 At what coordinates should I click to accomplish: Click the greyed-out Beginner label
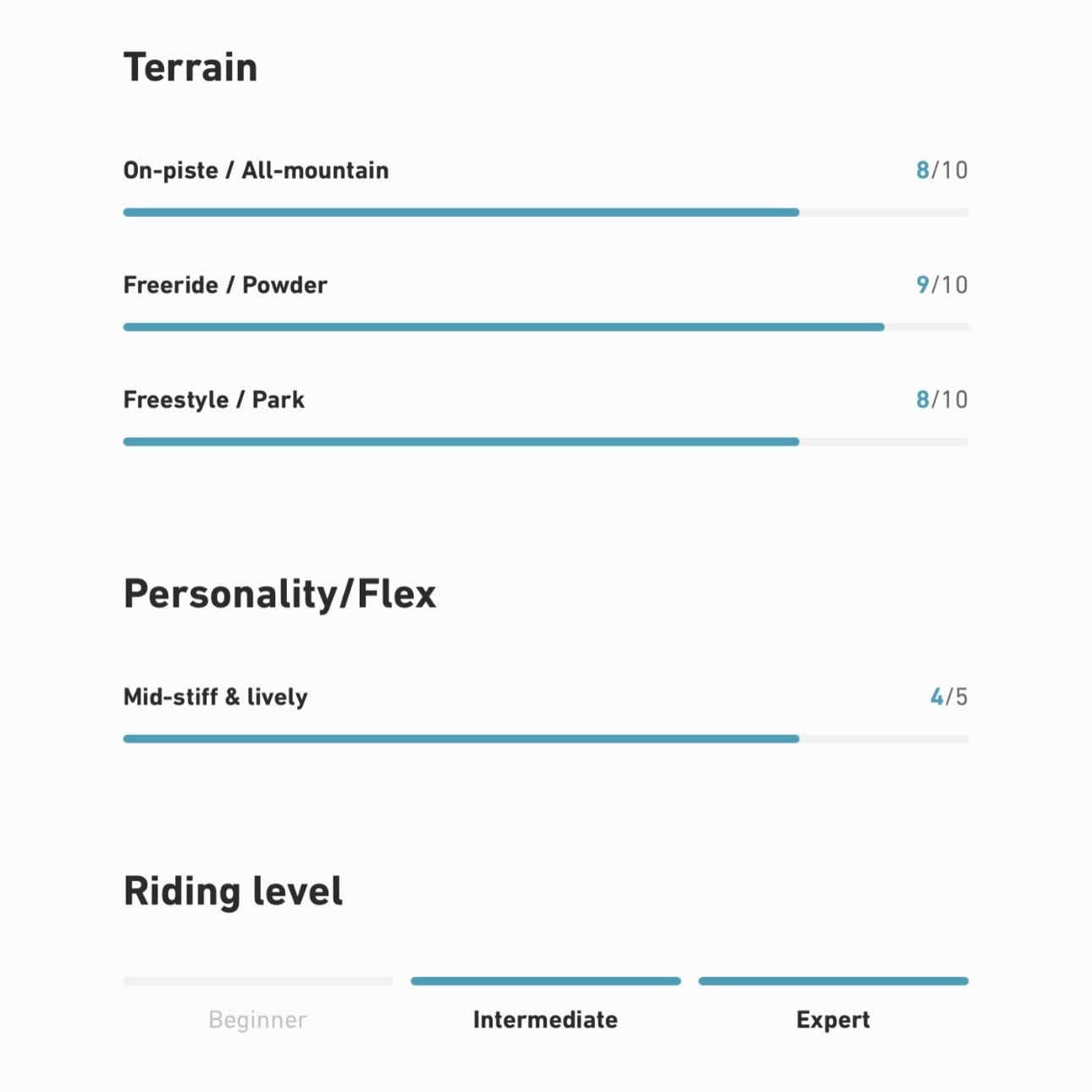(257, 1019)
